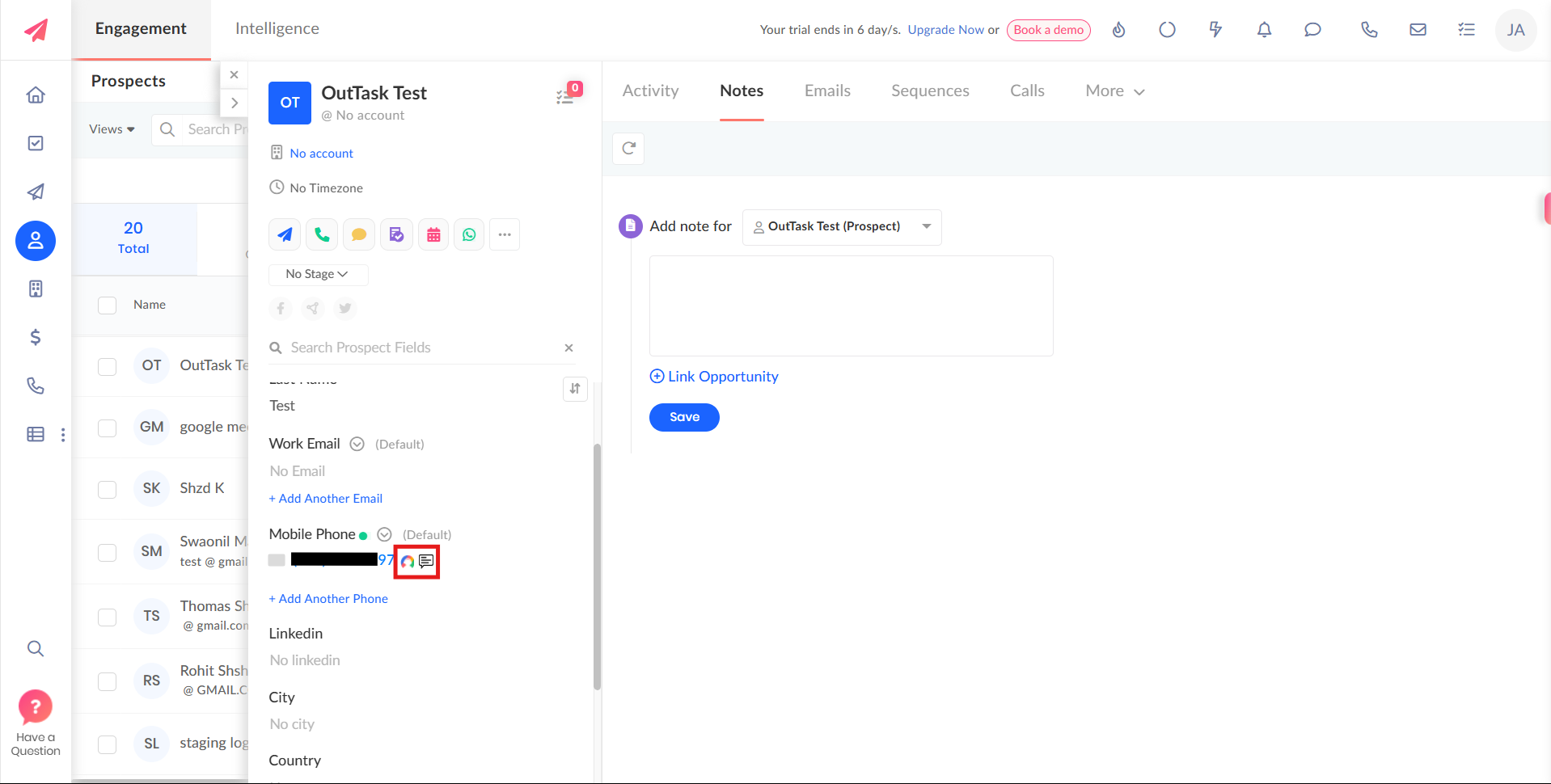This screenshot has width=1551, height=784.
Task: Open sidebar search magnifier icon
Action: pos(36,648)
